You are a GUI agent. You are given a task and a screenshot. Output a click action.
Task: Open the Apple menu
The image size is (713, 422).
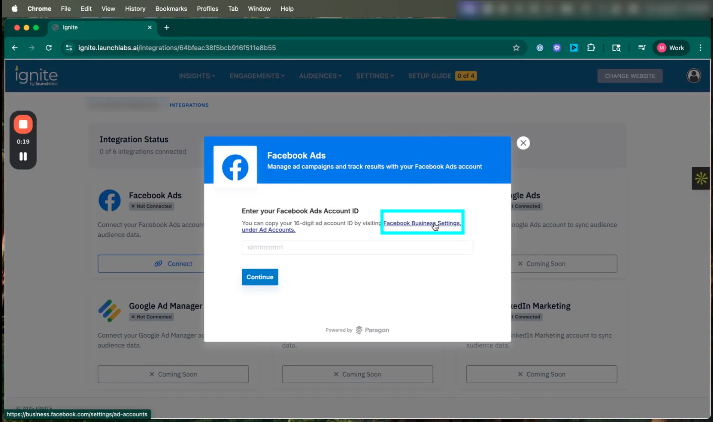[15, 9]
